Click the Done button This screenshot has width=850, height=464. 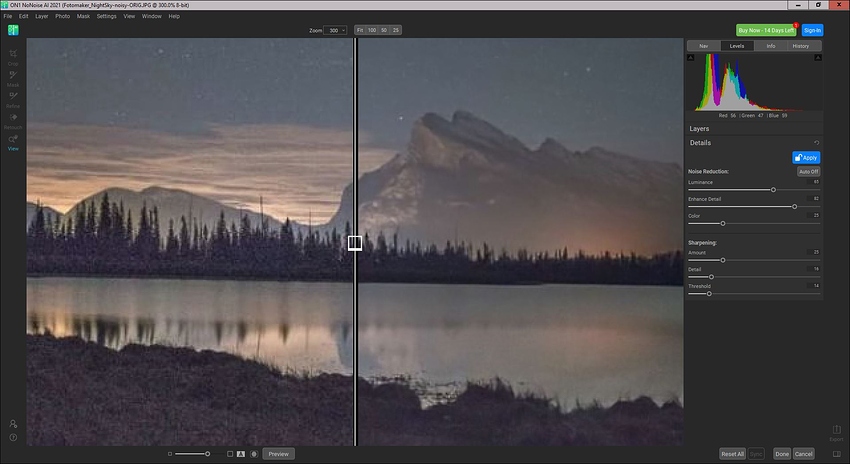pos(782,454)
